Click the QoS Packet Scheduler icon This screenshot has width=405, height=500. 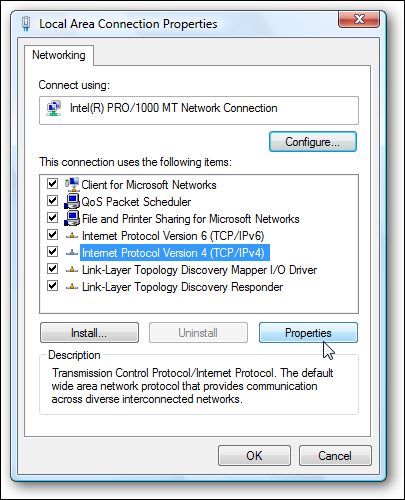click(x=72, y=201)
